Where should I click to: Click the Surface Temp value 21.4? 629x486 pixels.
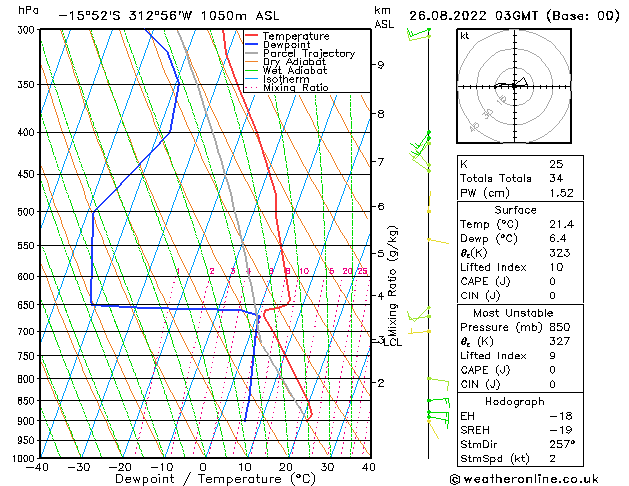pos(561,224)
